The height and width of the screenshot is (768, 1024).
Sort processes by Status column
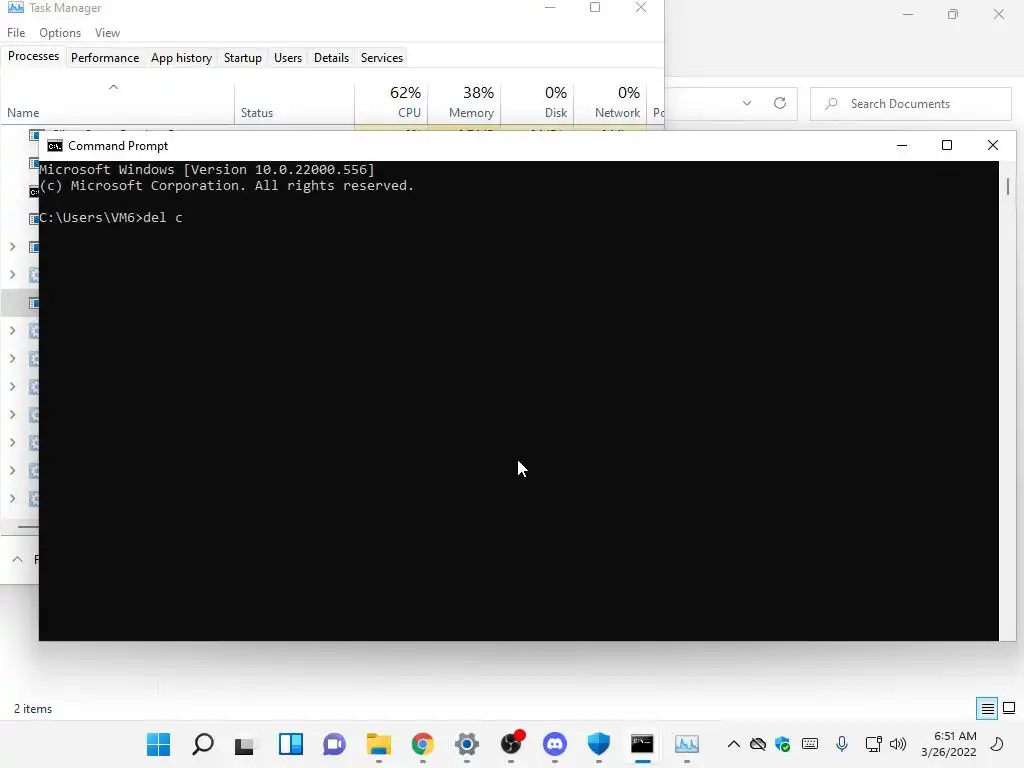tap(294, 103)
